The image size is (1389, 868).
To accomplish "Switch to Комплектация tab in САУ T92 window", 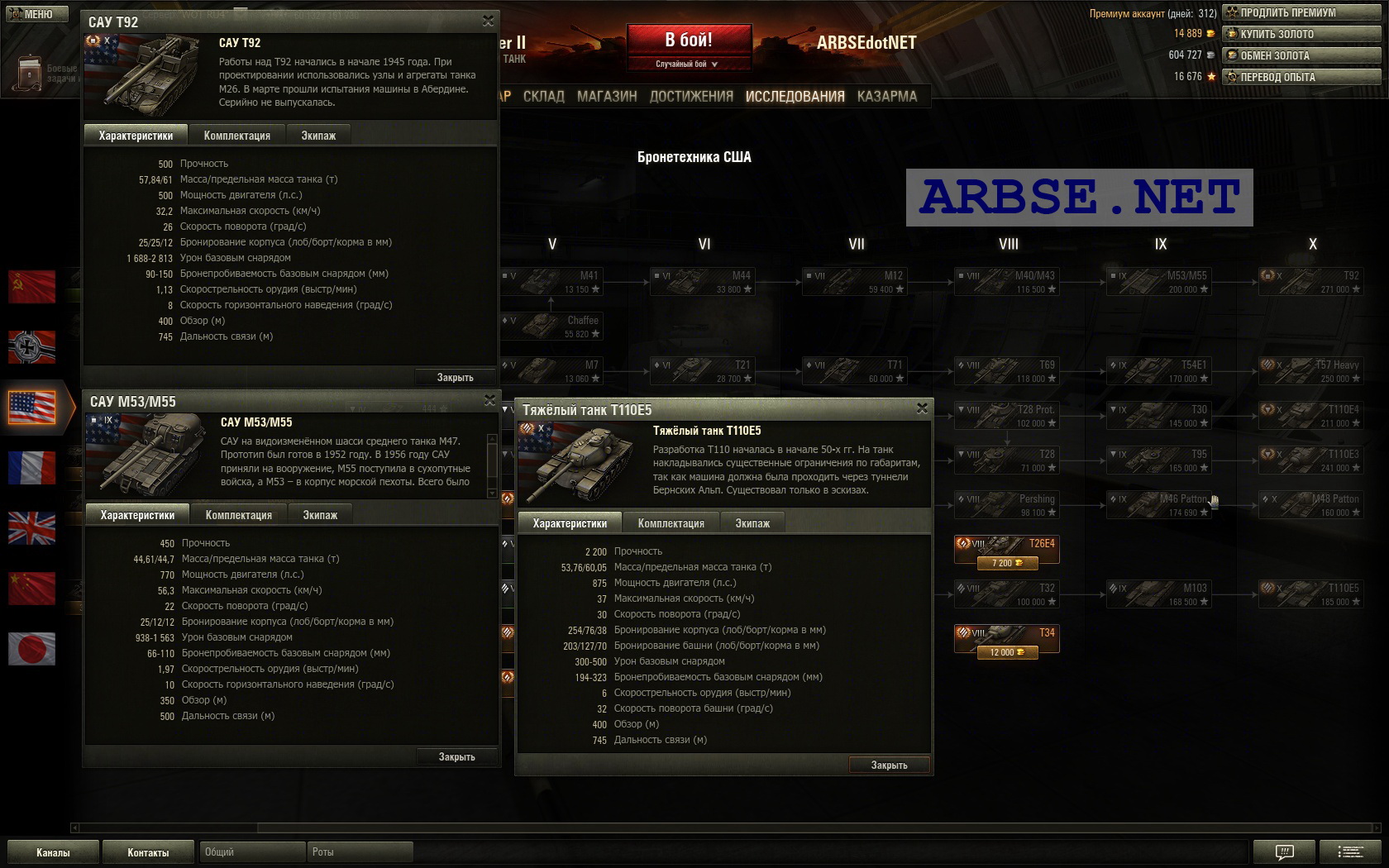I will coord(236,136).
